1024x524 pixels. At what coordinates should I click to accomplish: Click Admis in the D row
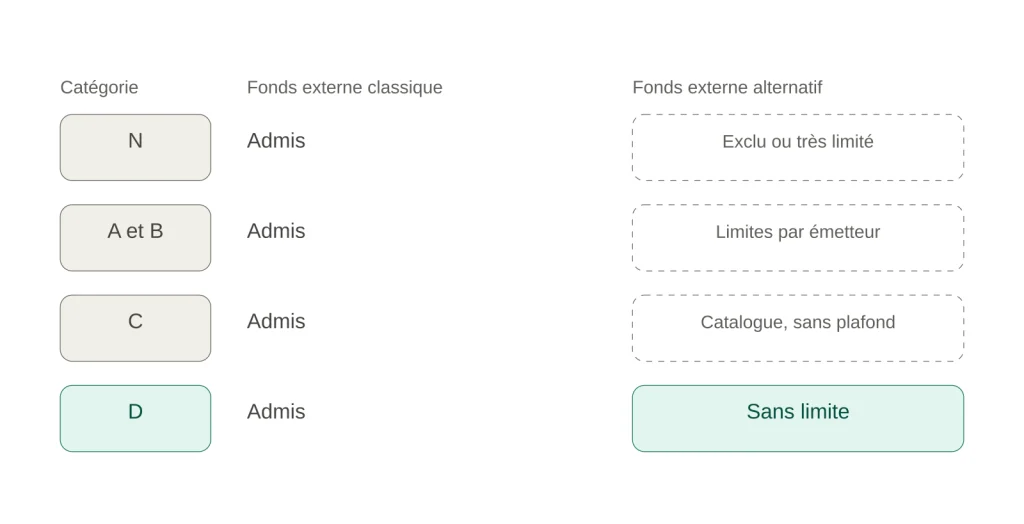pos(276,411)
